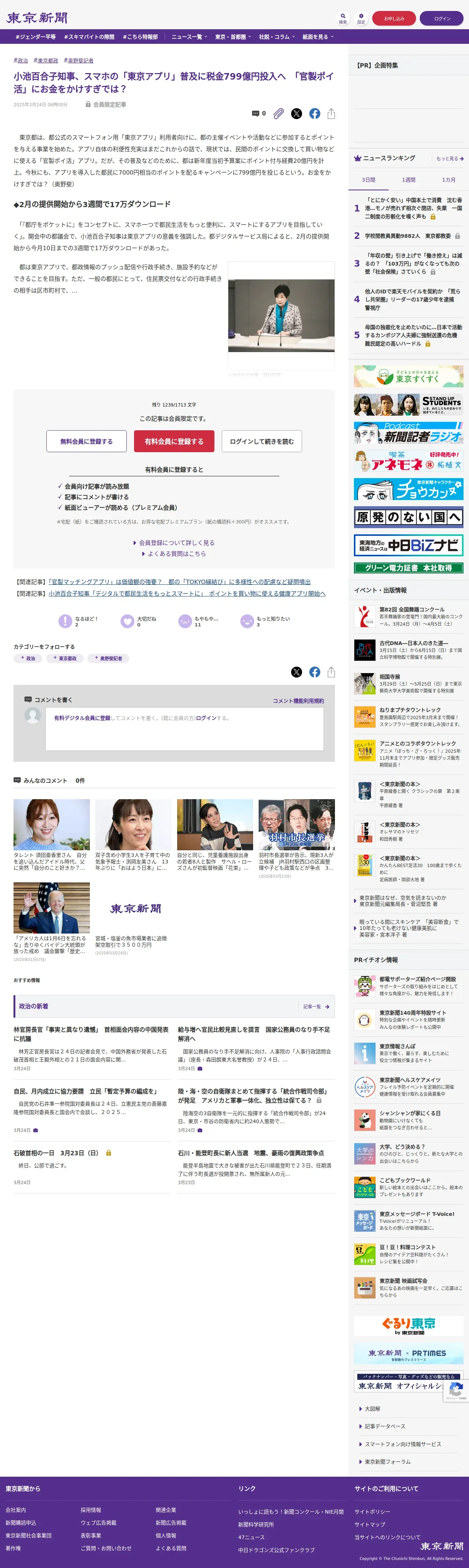Click the #奥野斐記者 tag above headline
469x1568 pixels.
point(79,60)
